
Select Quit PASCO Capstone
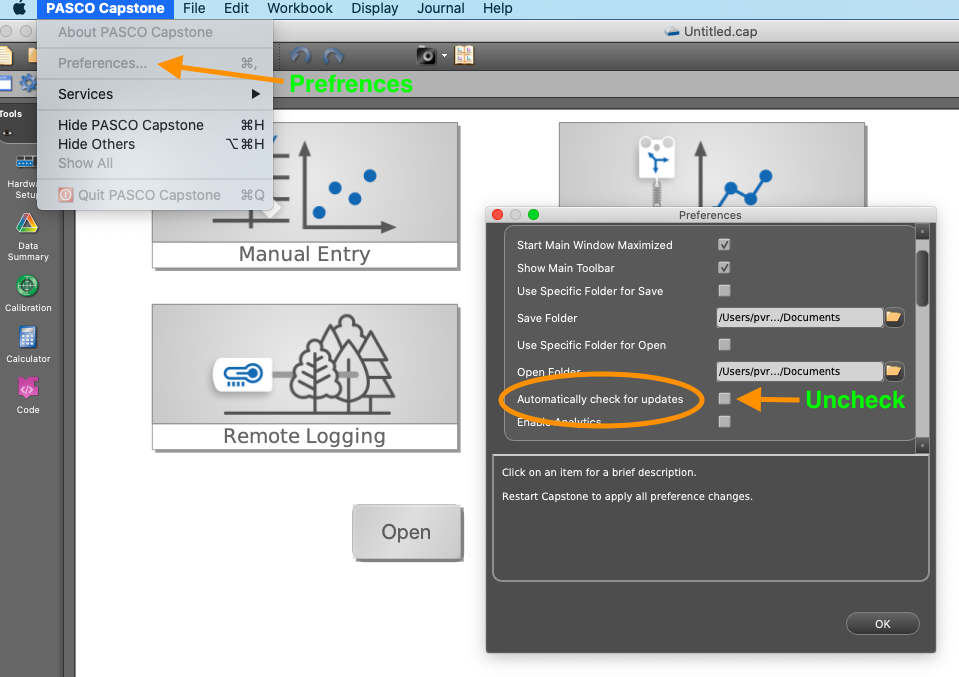pyautogui.click(x=155, y=195)
